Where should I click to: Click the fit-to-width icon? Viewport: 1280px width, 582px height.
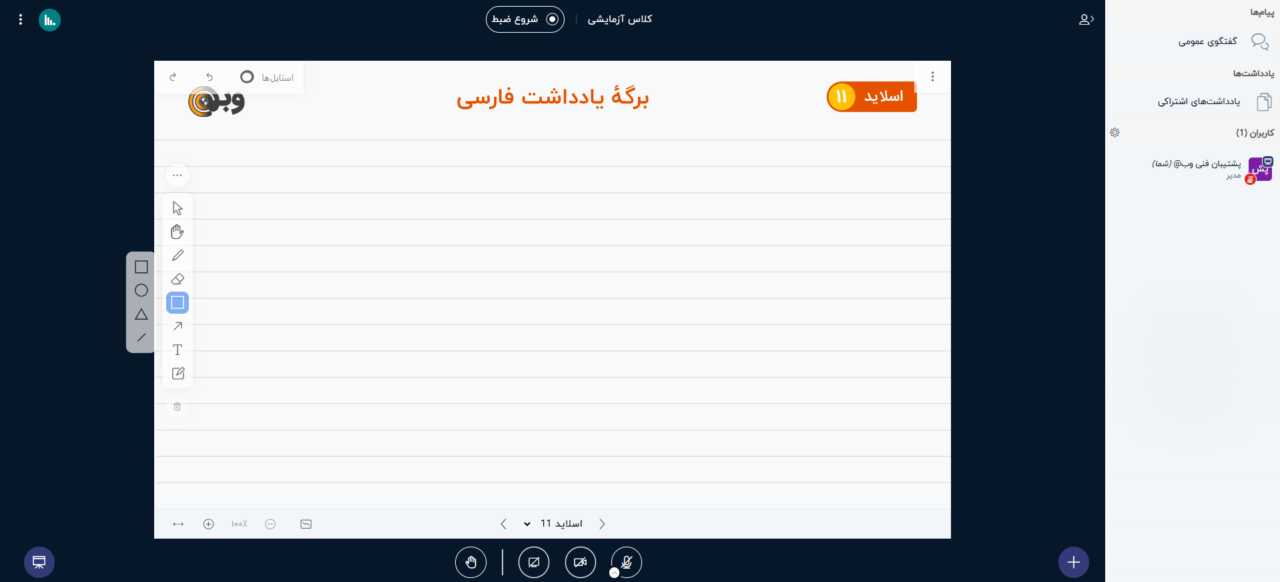tap(178, 524)
